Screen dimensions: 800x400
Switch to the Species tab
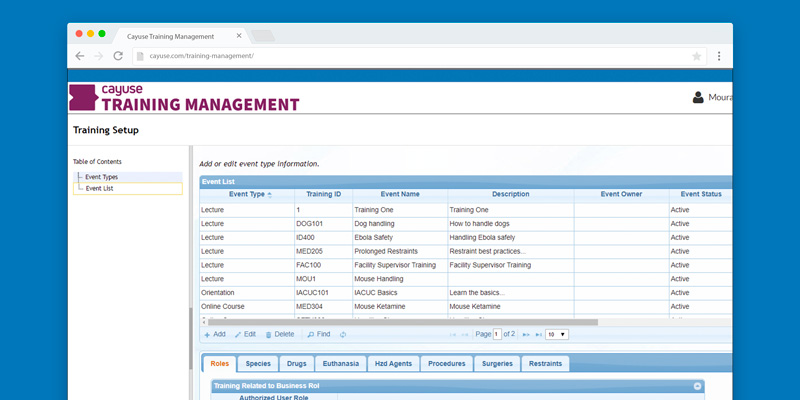pyautogui.click(x=258, y=364)
